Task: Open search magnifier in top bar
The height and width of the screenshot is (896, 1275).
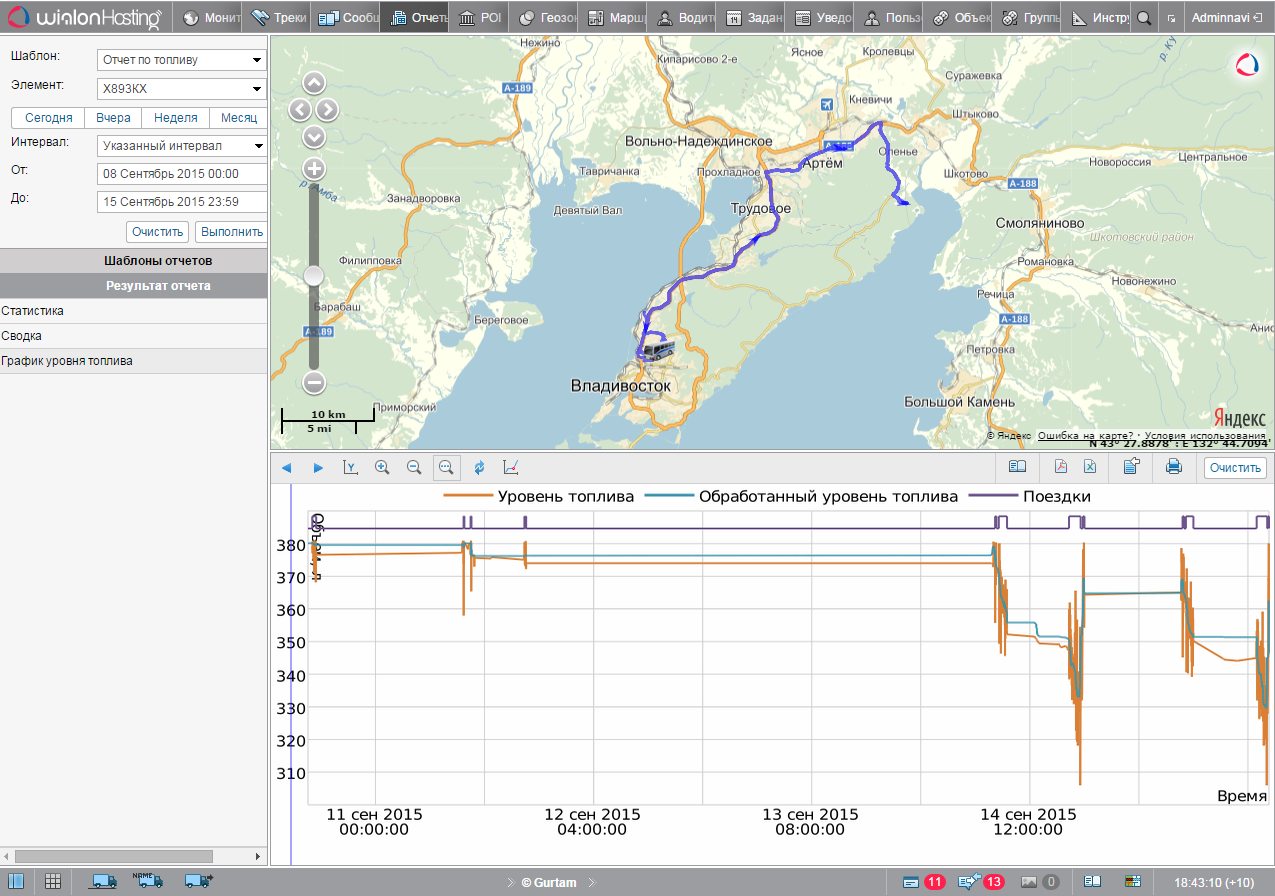Action: [1145, 18]
